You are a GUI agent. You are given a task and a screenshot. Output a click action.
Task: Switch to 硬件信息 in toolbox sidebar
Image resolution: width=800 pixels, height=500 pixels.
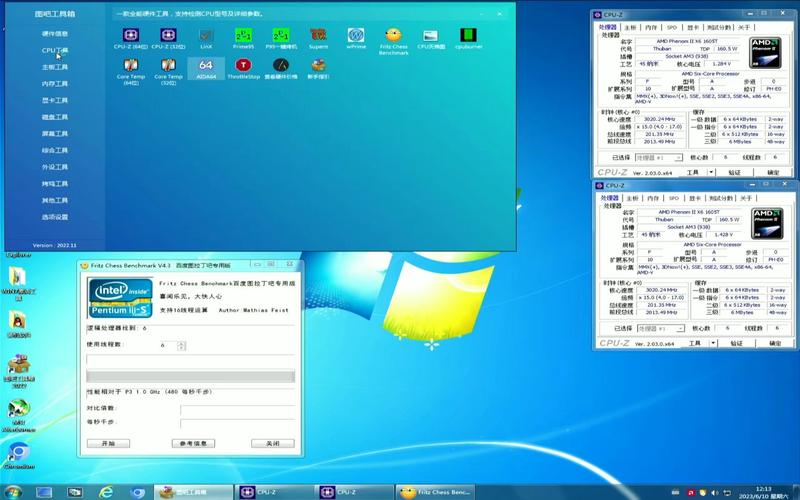pyautogui.click(x=55, y=34)
